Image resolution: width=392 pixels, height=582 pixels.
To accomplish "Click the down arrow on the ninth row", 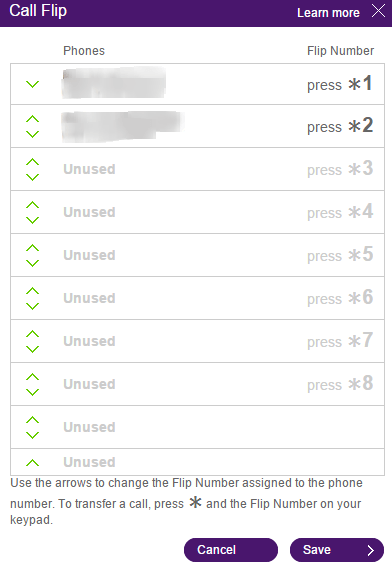I will (33, 435).
